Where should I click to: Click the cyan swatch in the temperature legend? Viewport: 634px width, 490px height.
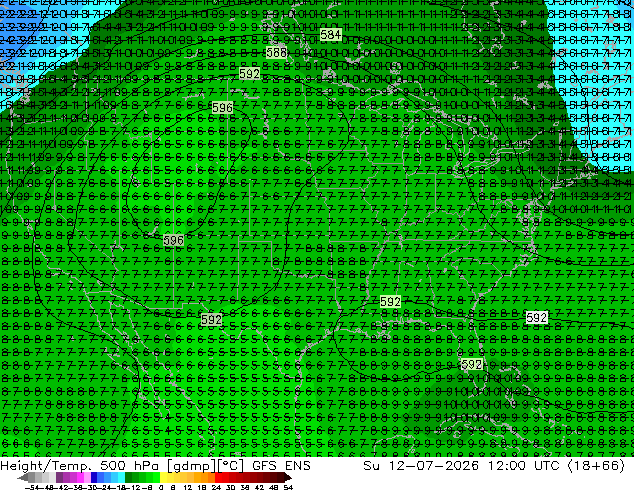tap(122, 477)
